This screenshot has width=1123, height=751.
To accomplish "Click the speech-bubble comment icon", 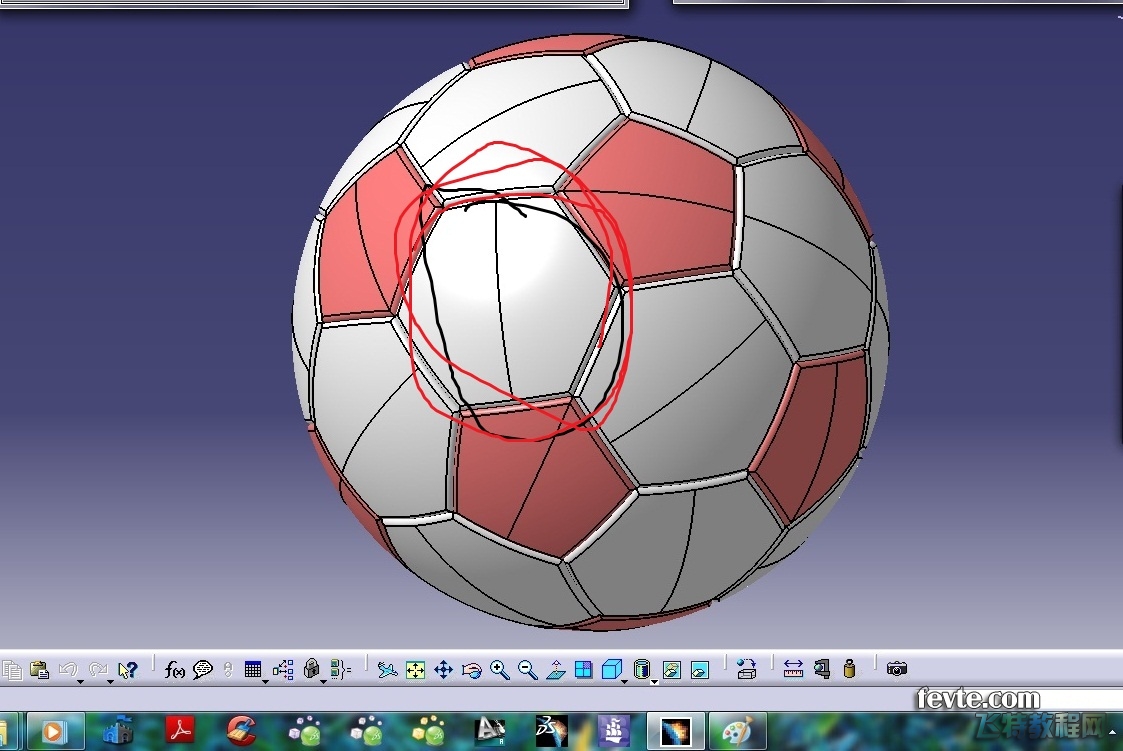I will (x=203, y=670).
